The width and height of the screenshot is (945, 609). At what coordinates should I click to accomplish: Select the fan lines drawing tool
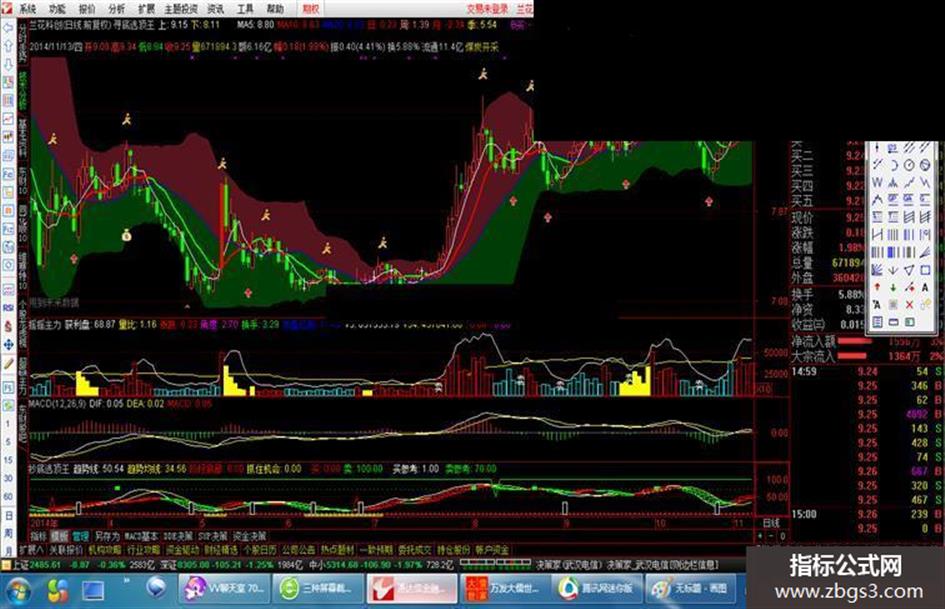click(x=877, y=270)
